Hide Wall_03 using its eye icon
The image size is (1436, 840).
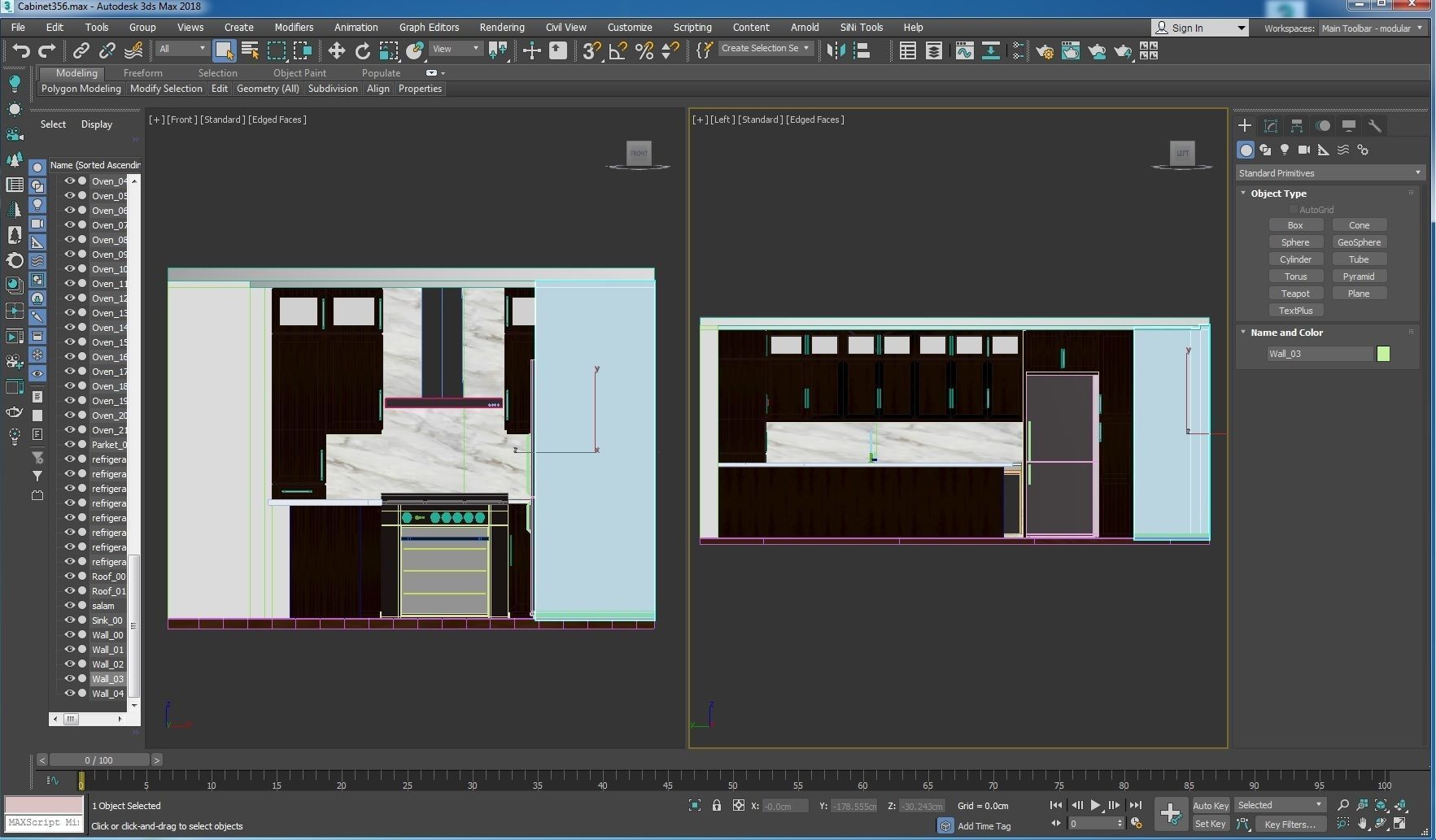pos(70,678)
